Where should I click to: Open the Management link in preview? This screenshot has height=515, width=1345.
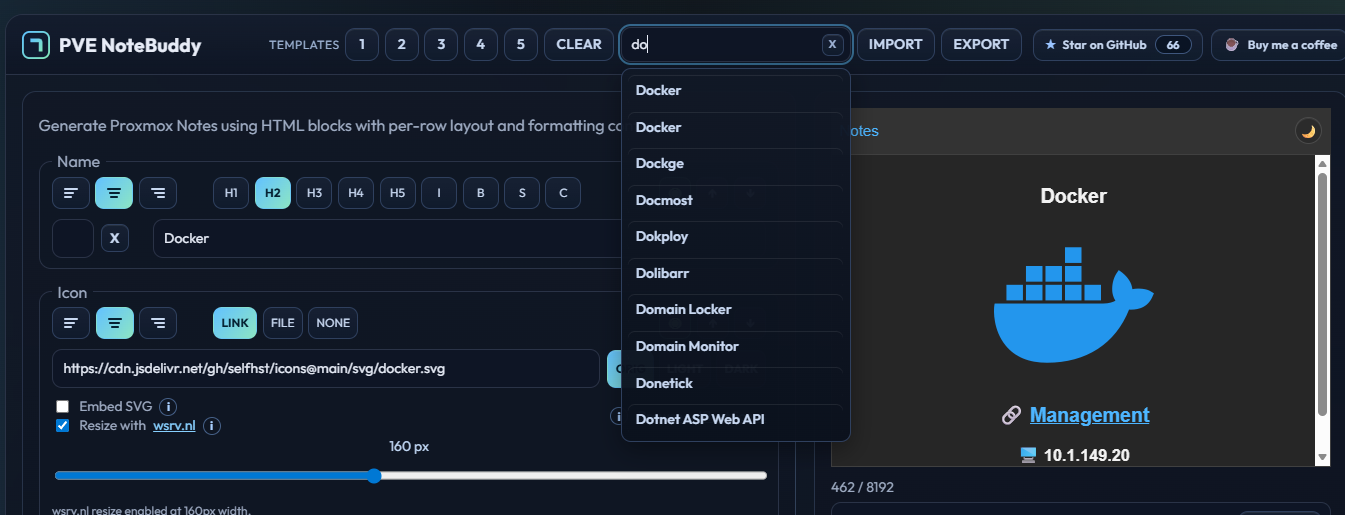pos(1090,415)
